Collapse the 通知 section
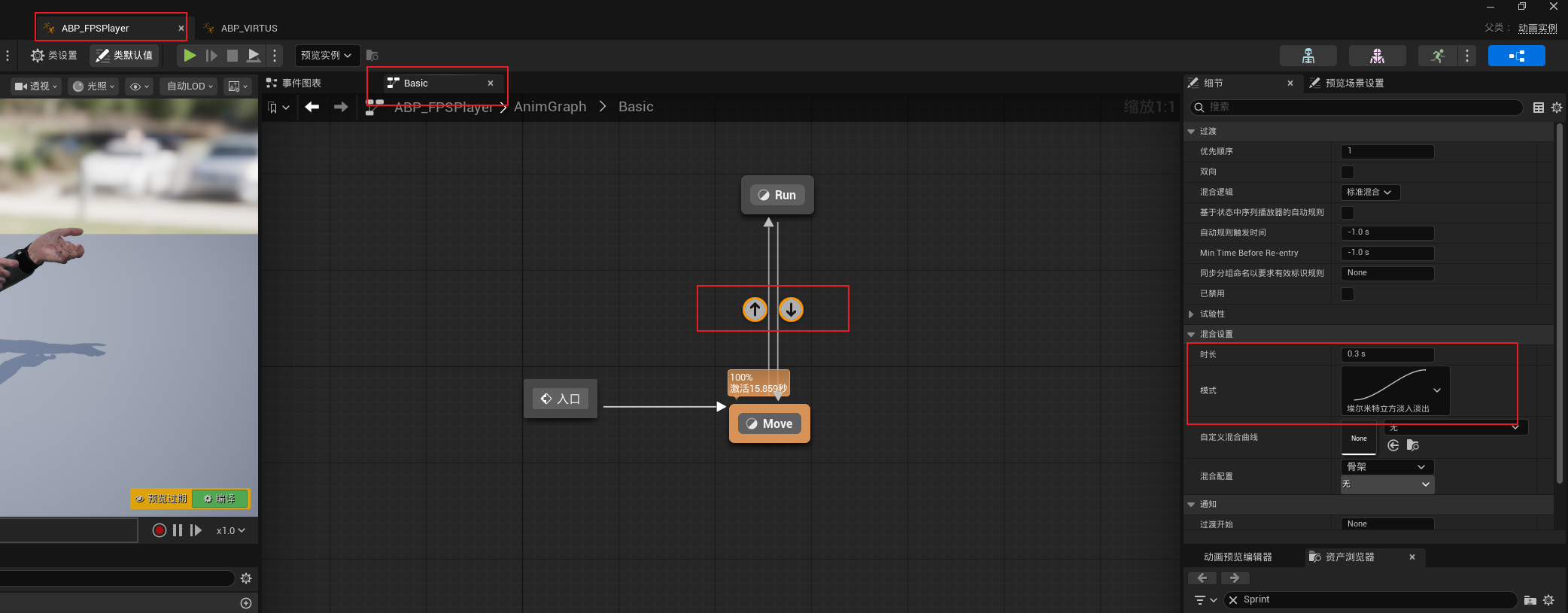The width and height of the screenshot is (1568, 613). tap(1191, 505)
